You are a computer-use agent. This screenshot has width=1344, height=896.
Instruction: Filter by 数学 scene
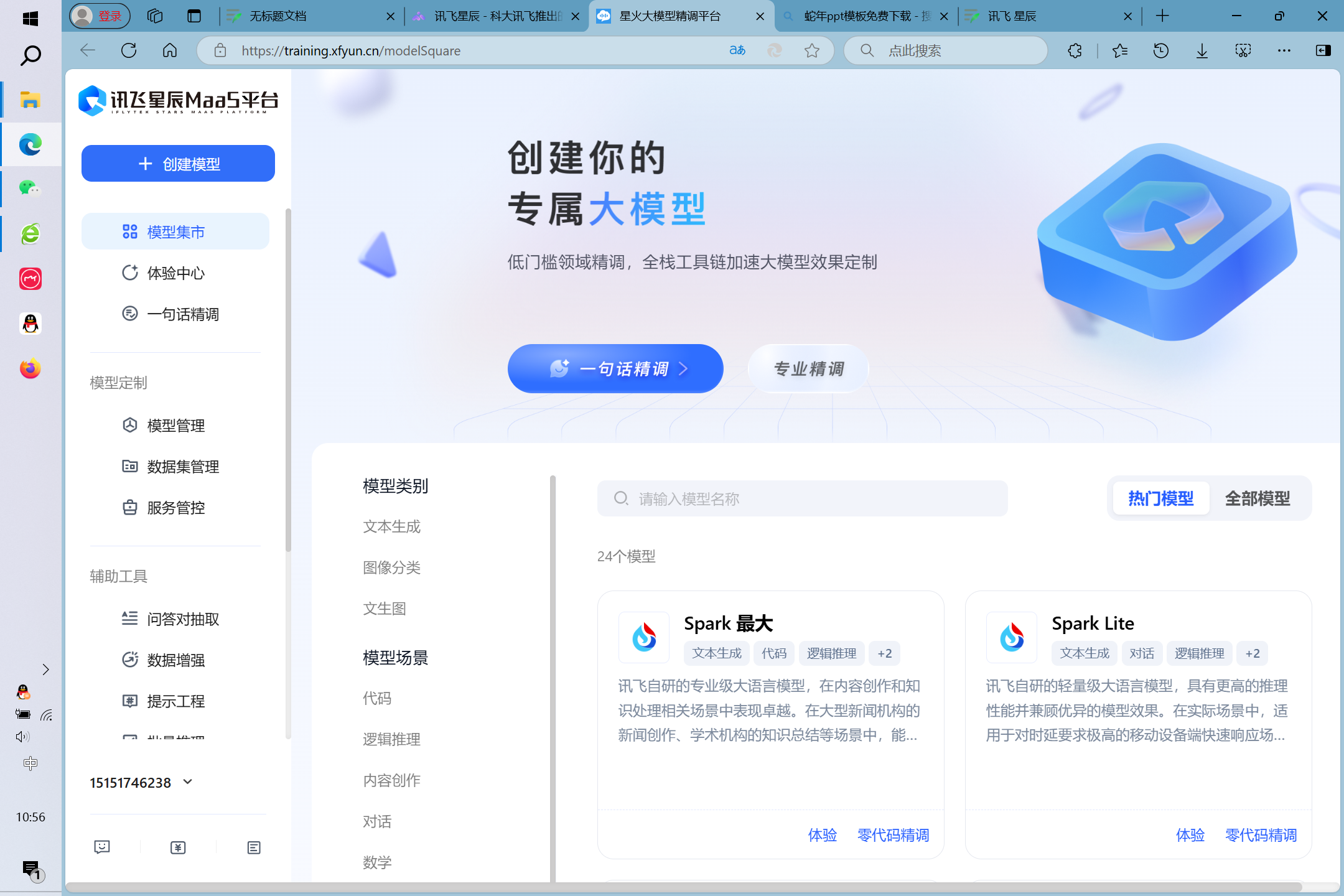point(377,862)
